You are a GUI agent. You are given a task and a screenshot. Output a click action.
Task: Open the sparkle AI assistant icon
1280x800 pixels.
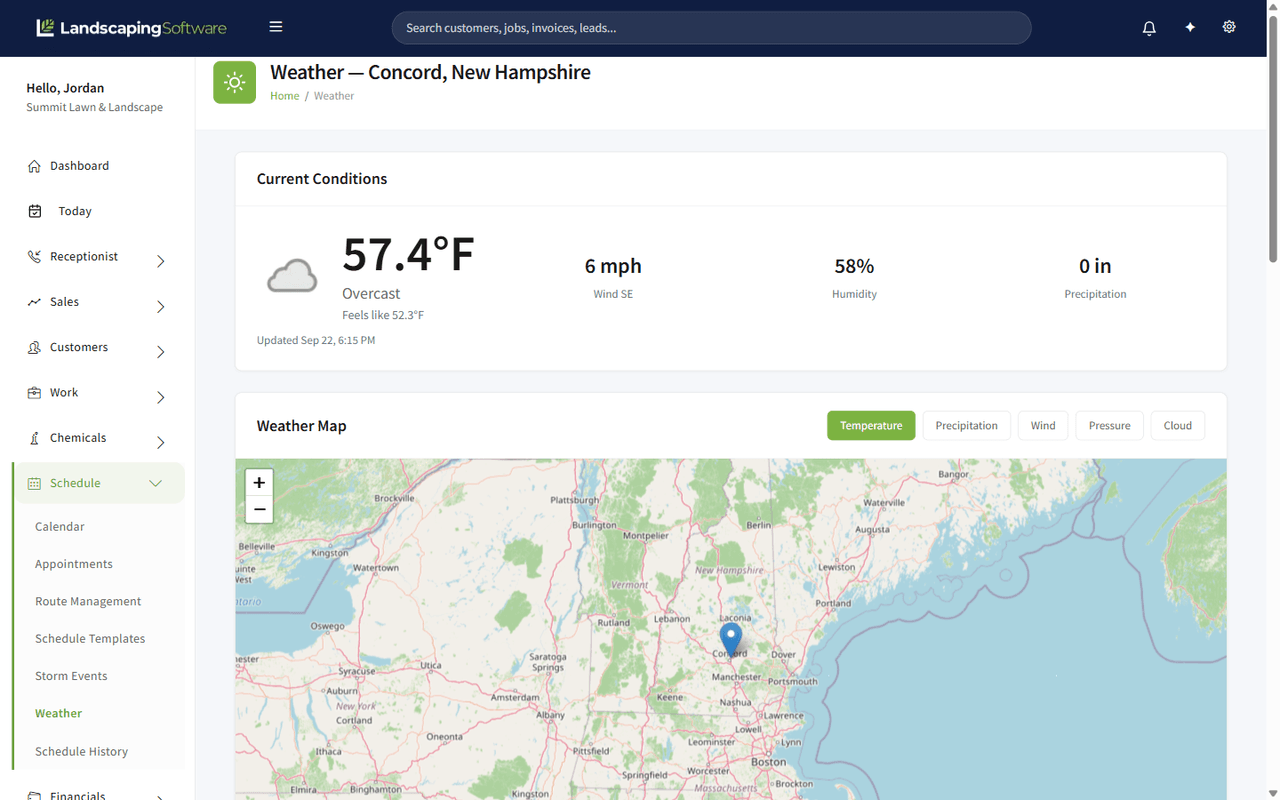[x=1190, y=28]
